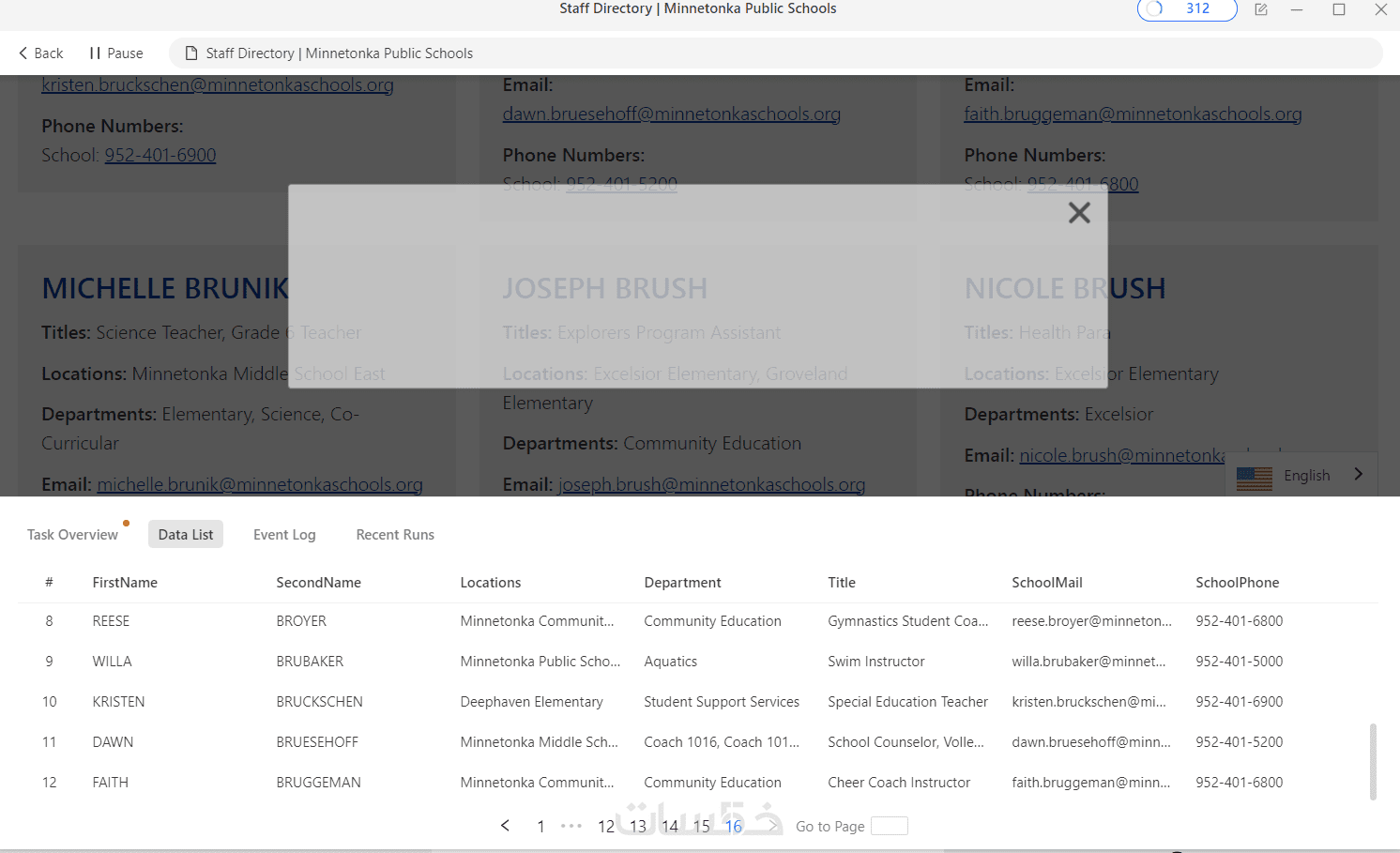Viewport: 1400px width, 853px height.
Task: Select Gymnastics Student Coa... title cell
Action: pos(908,621)
